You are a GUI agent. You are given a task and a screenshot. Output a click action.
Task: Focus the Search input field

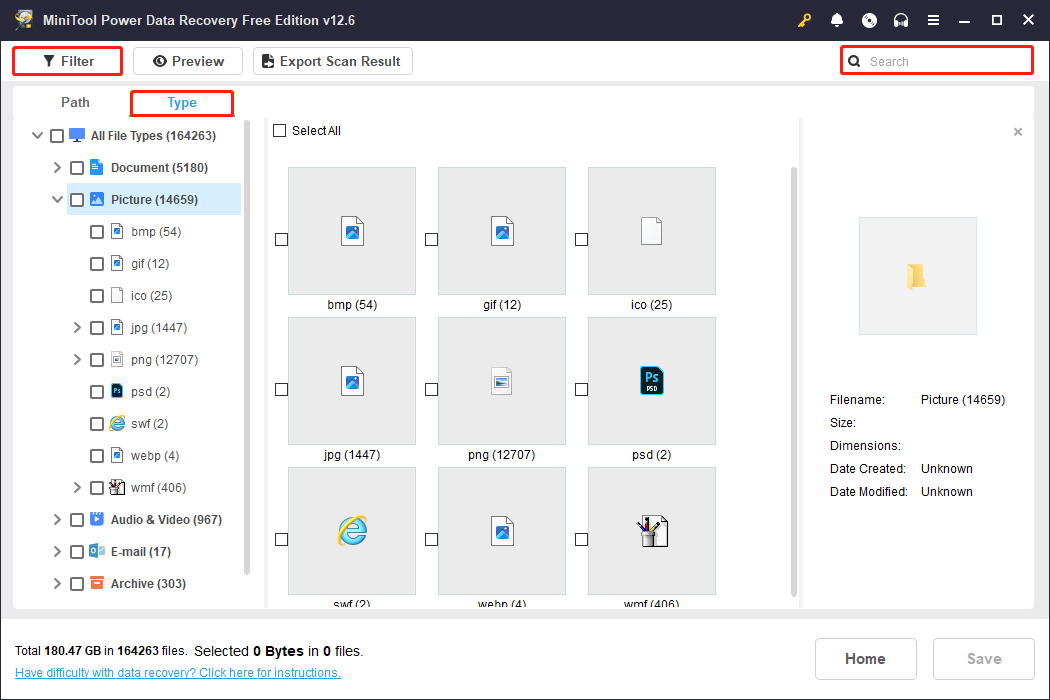pos(945,61)
